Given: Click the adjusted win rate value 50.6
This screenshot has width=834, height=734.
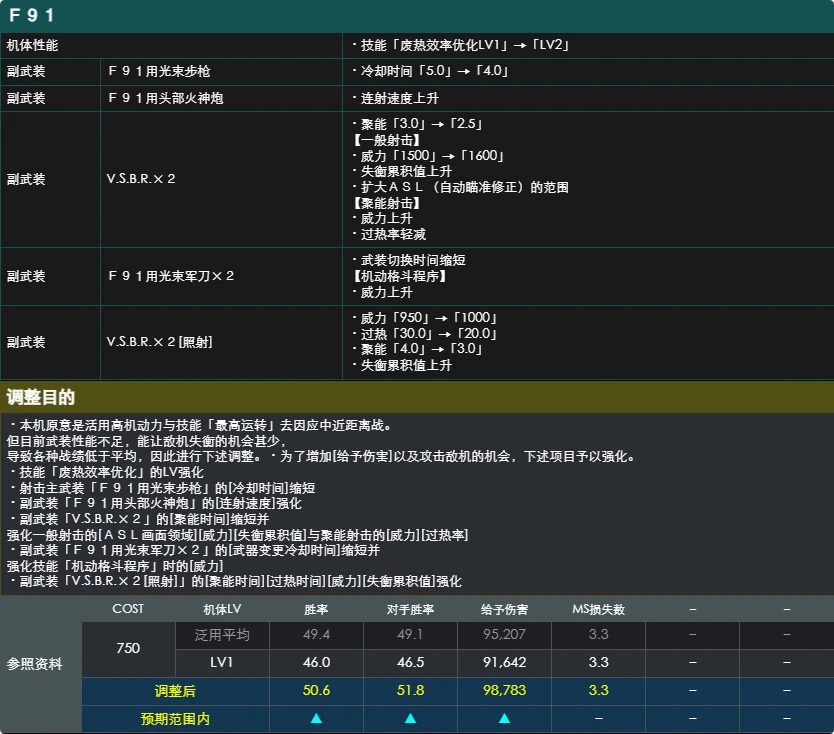Looking at the screenshot, I should click(316, 690).
